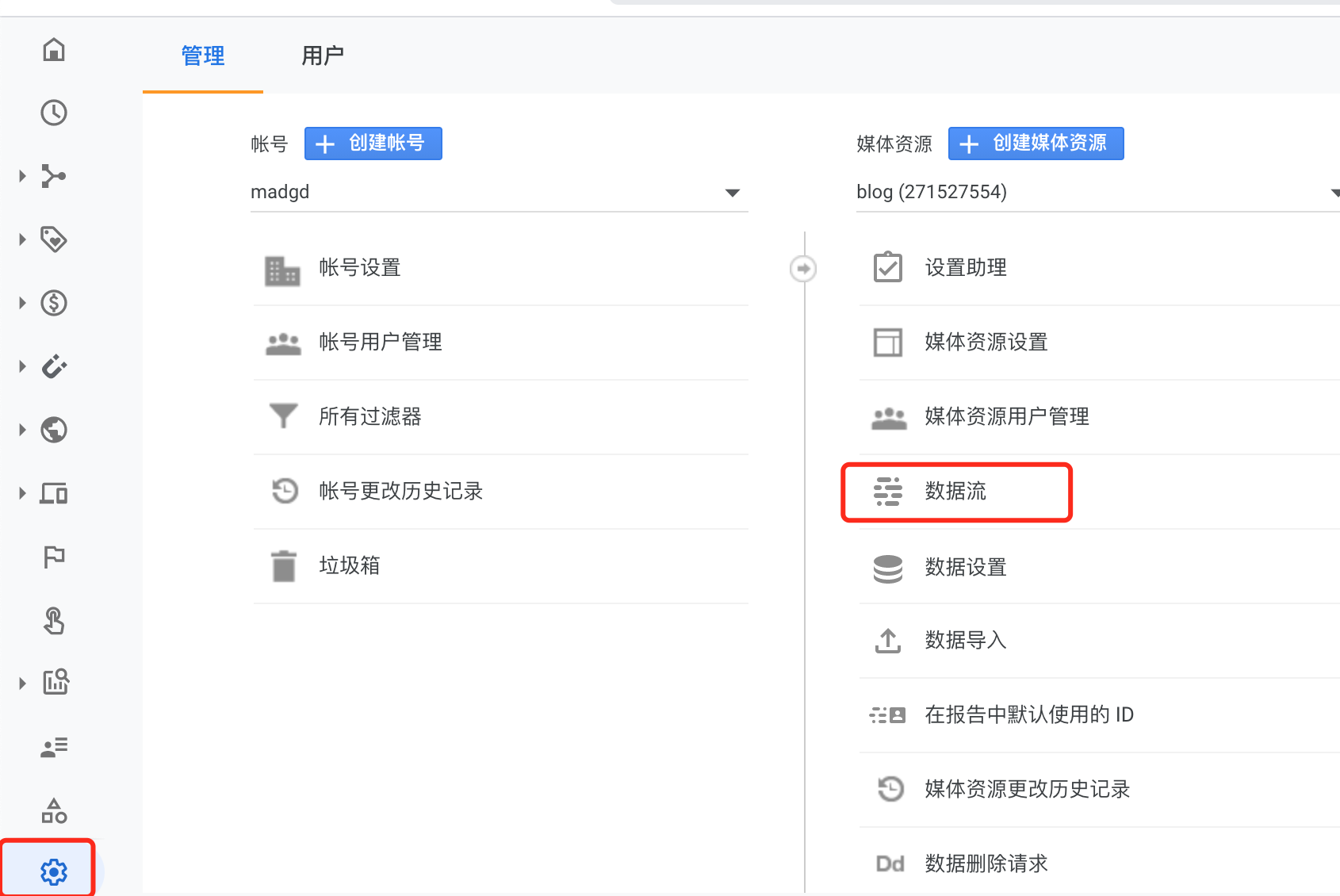1340x896 pixels.
Task: Select the 管理 tab
Action: click(x=203, y=56)
